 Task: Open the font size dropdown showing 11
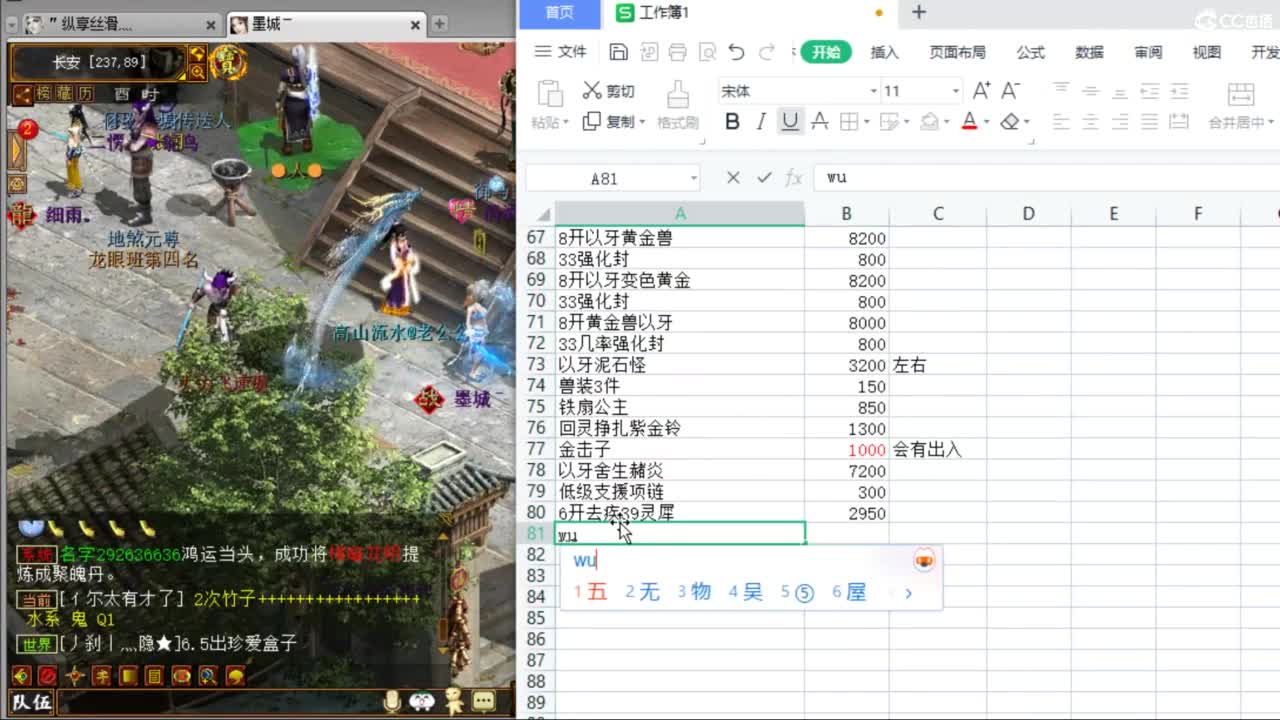tap(955, 91)
